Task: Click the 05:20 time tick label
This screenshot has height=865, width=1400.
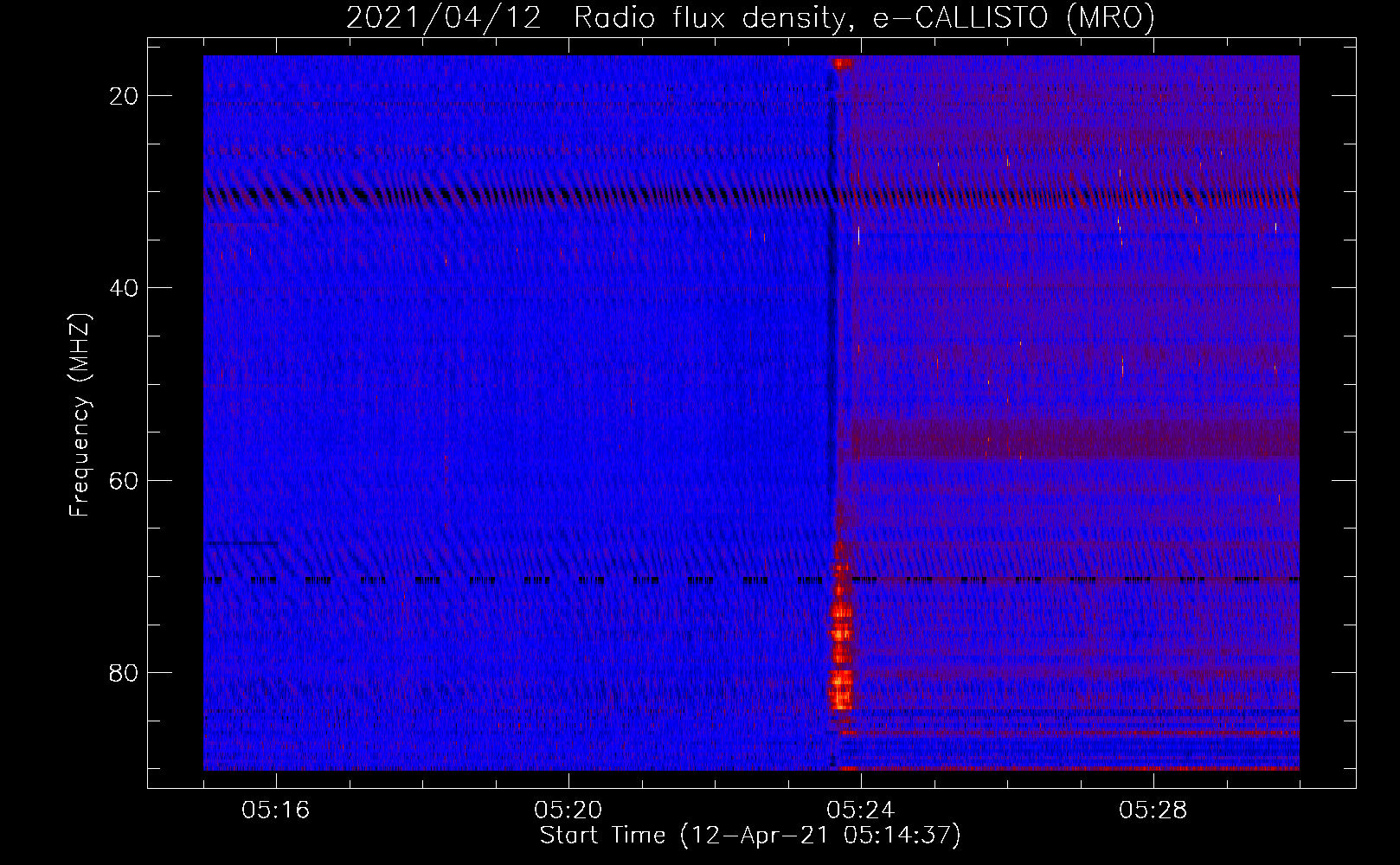Action: (568, 811)
